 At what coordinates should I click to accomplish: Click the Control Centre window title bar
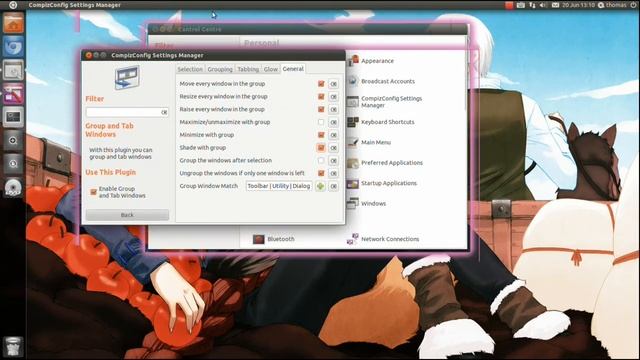click(307, 29)
